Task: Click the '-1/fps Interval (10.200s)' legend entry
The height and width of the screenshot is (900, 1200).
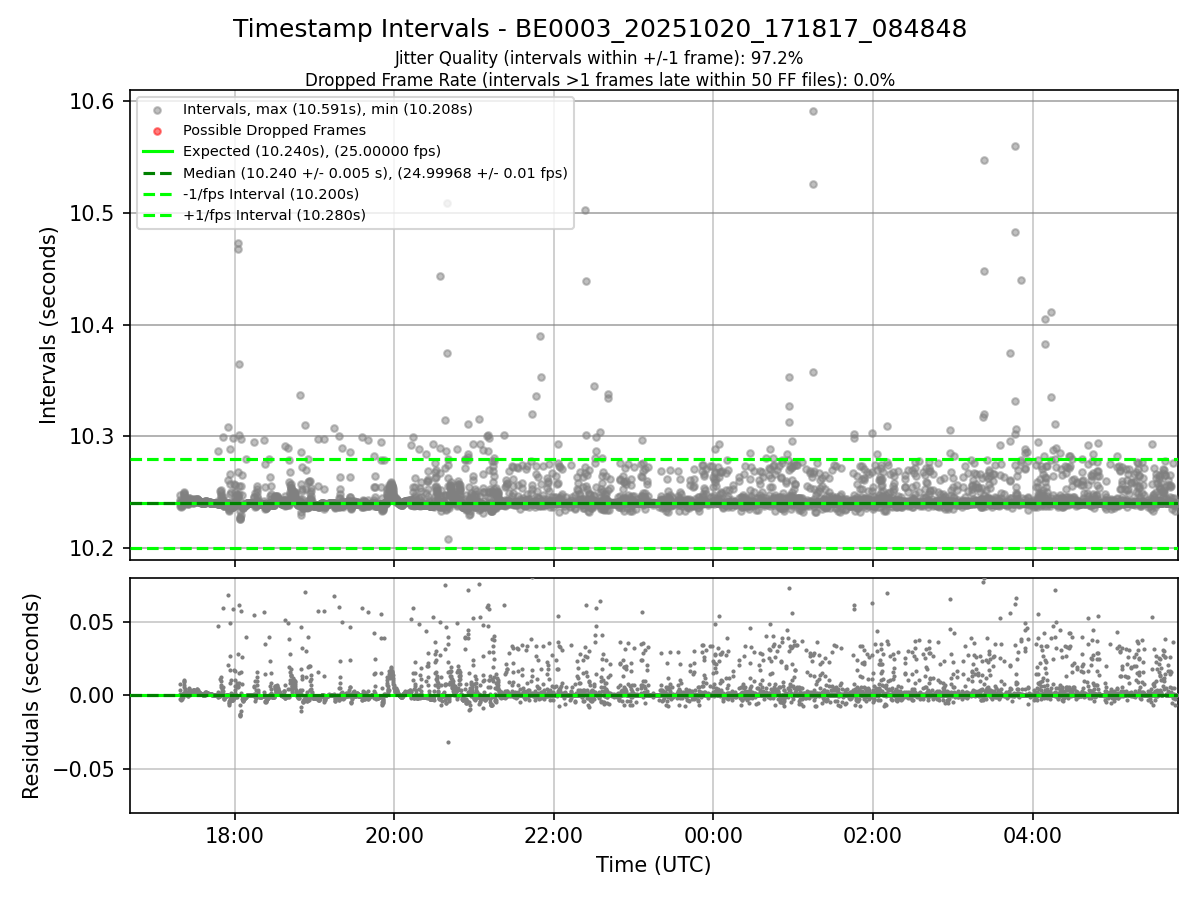Action: tap(271, 194)
